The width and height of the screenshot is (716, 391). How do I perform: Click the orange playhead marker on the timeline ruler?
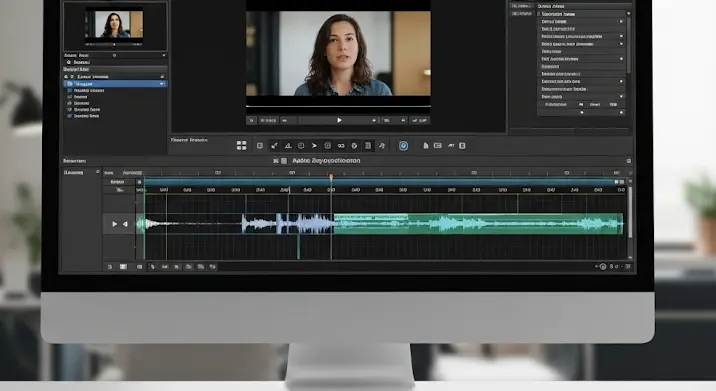click(x=331, y=176)
